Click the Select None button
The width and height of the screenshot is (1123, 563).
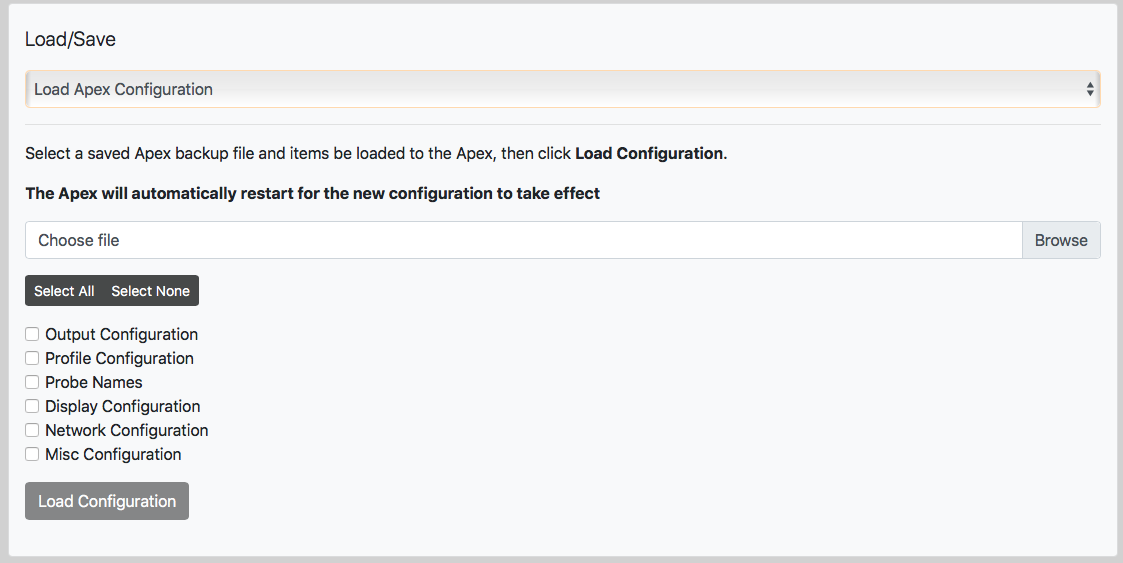tap(150, 291)
